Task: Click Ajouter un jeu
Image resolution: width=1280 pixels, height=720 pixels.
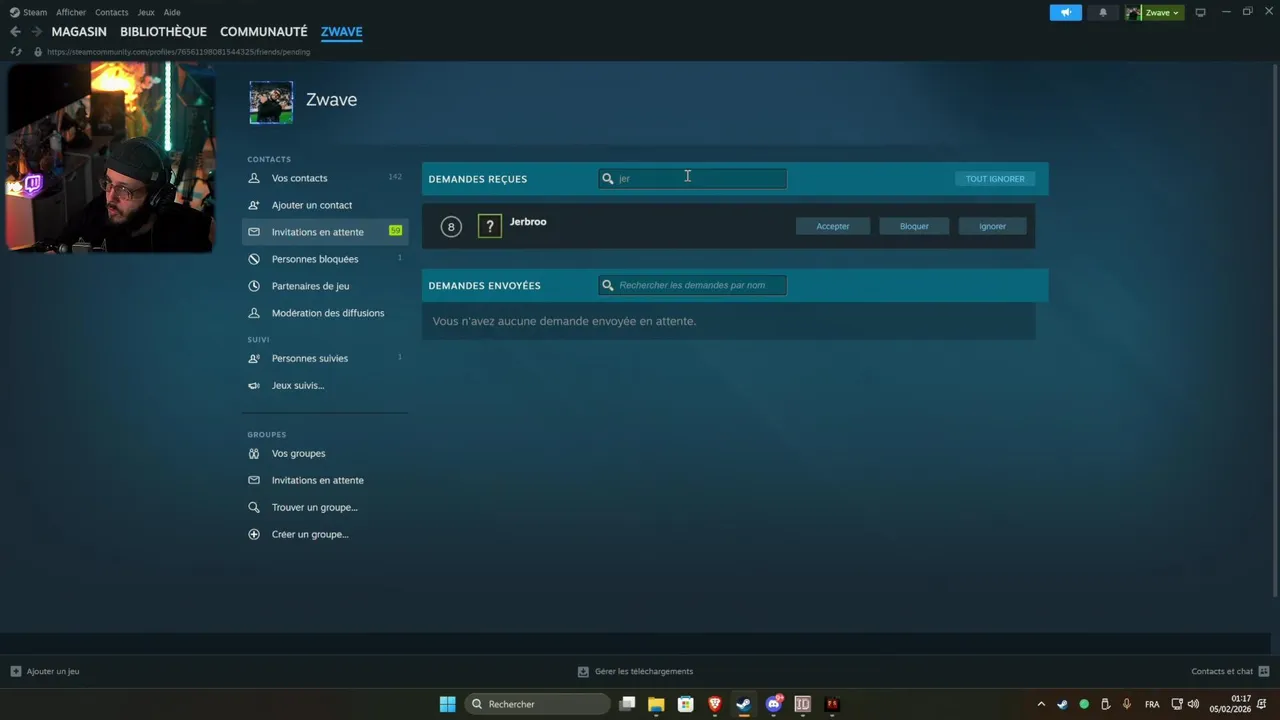Action: pos(45,671)
